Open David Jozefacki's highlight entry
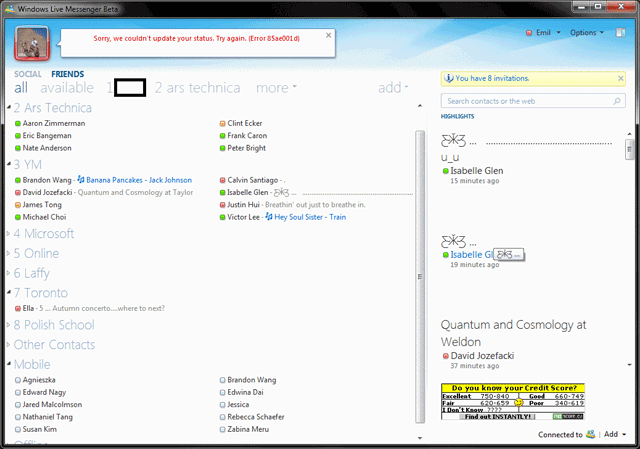Viewport: 640px width, 449px height. [x=482, y=356]
